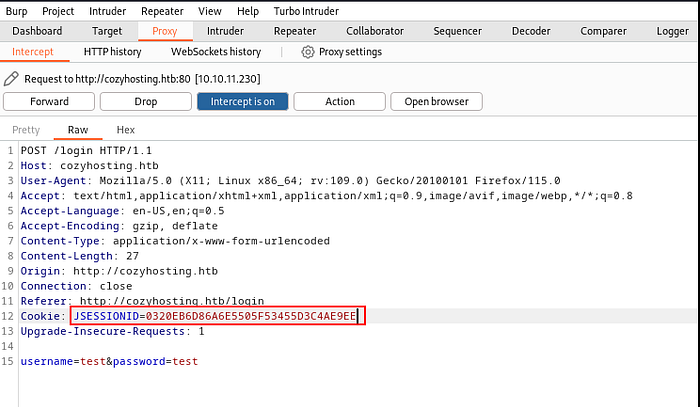This screenshot has width=700, height=407.
Task: Switch to the Logger tab
Action: (x=672, y=31)
